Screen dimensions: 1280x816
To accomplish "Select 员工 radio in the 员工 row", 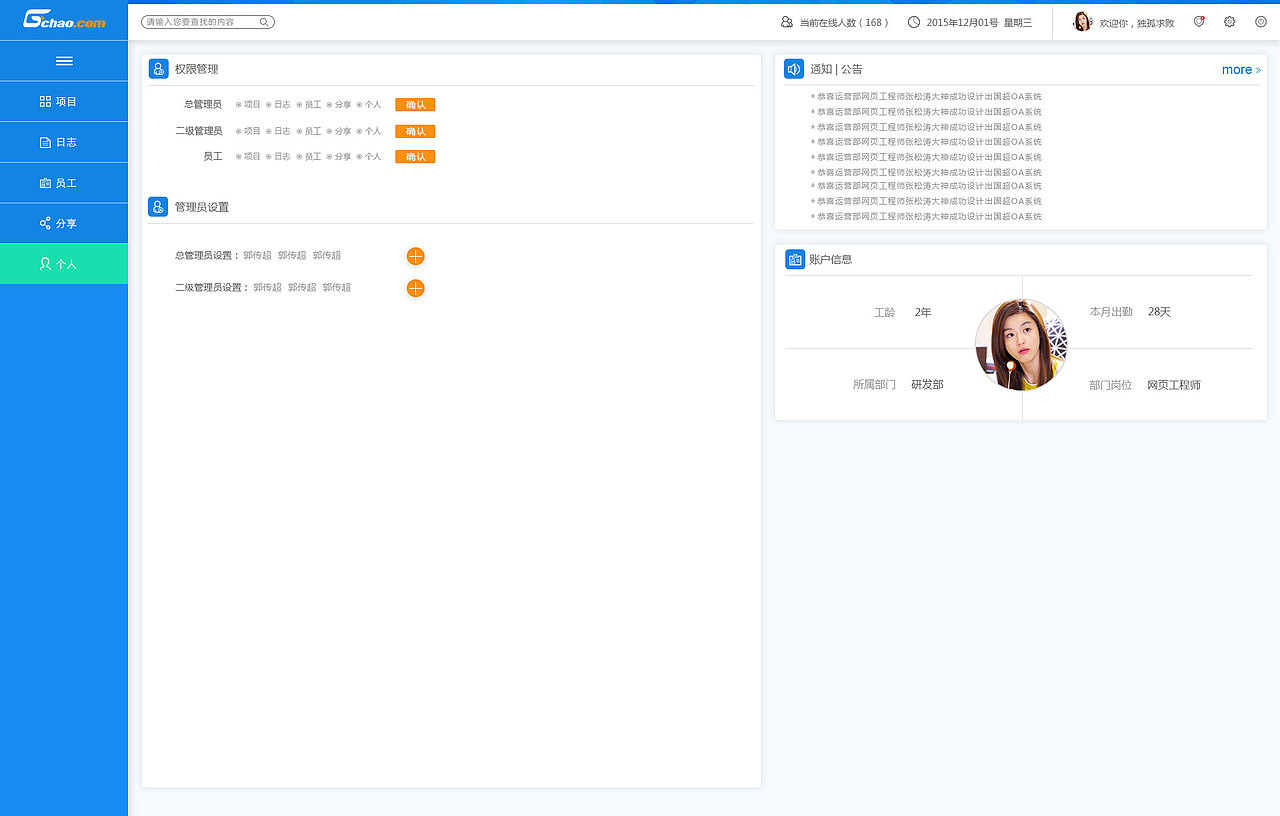I will (x=299, y=156).
